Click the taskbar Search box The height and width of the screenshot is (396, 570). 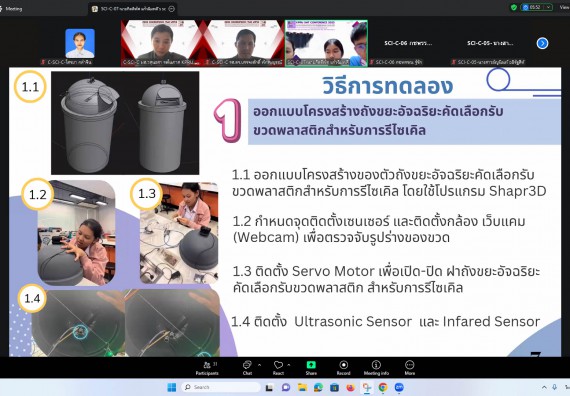pos(221,387)
